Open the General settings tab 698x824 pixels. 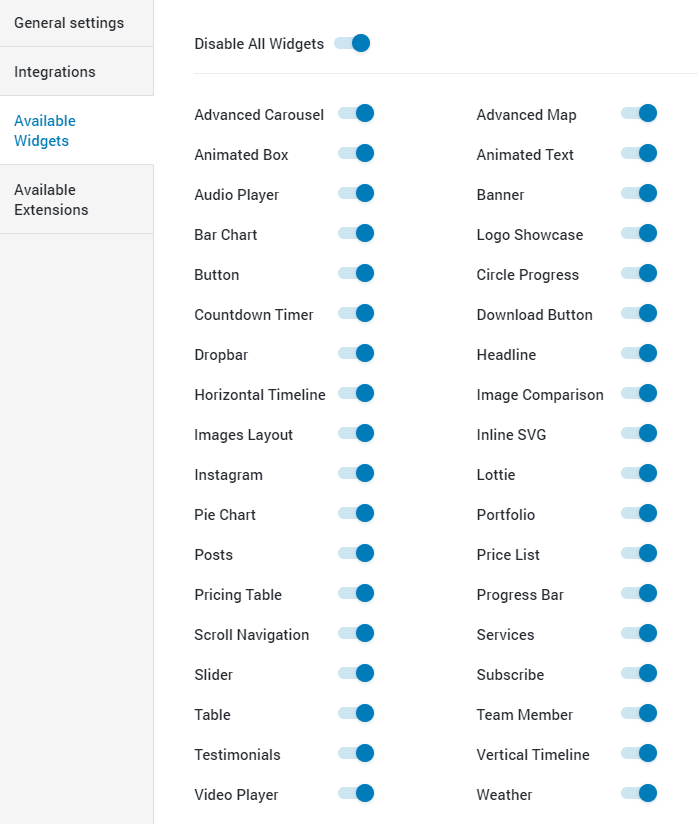(x=69, y=23)
